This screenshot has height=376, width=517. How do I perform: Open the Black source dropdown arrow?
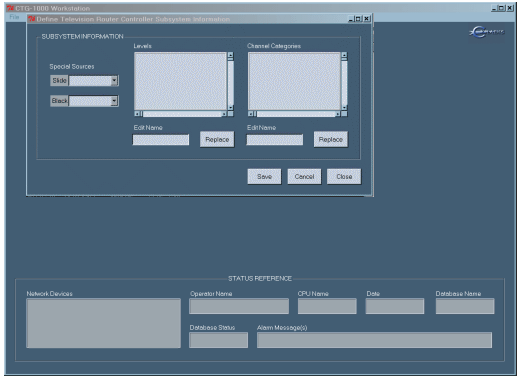click(x=114, y=101)
